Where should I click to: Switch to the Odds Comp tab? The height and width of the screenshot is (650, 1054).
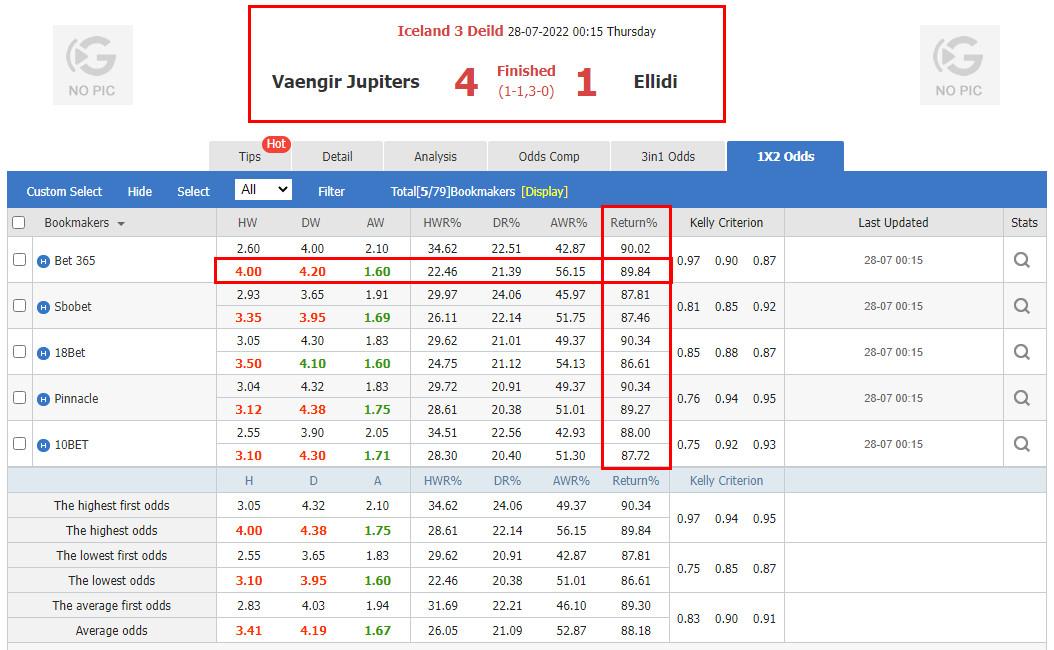click(549, 156)
